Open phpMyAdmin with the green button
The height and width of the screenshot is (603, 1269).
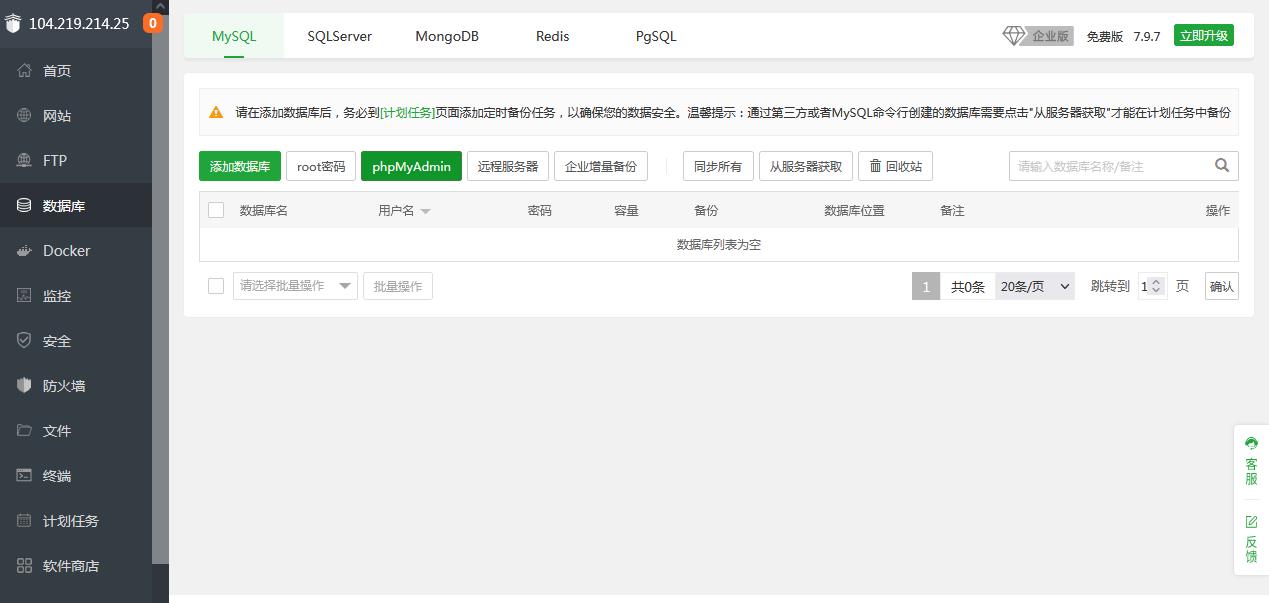pyautogui.click(x=411, y=165)
